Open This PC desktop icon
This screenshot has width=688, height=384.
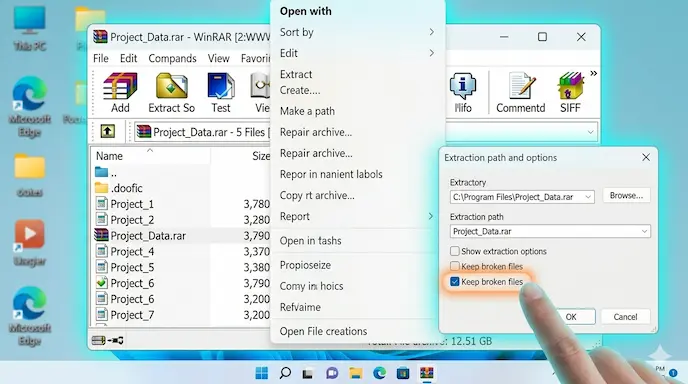[29, 29]
